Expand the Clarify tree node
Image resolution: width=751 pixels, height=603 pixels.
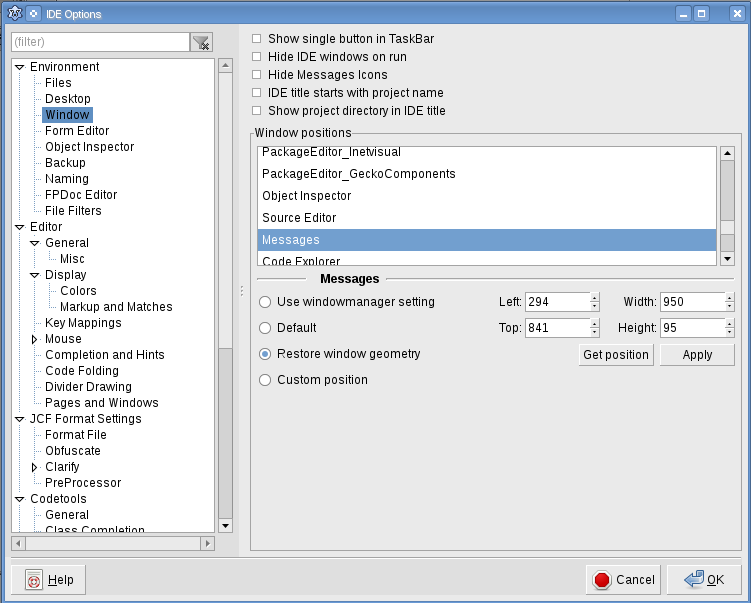[35, 467]
